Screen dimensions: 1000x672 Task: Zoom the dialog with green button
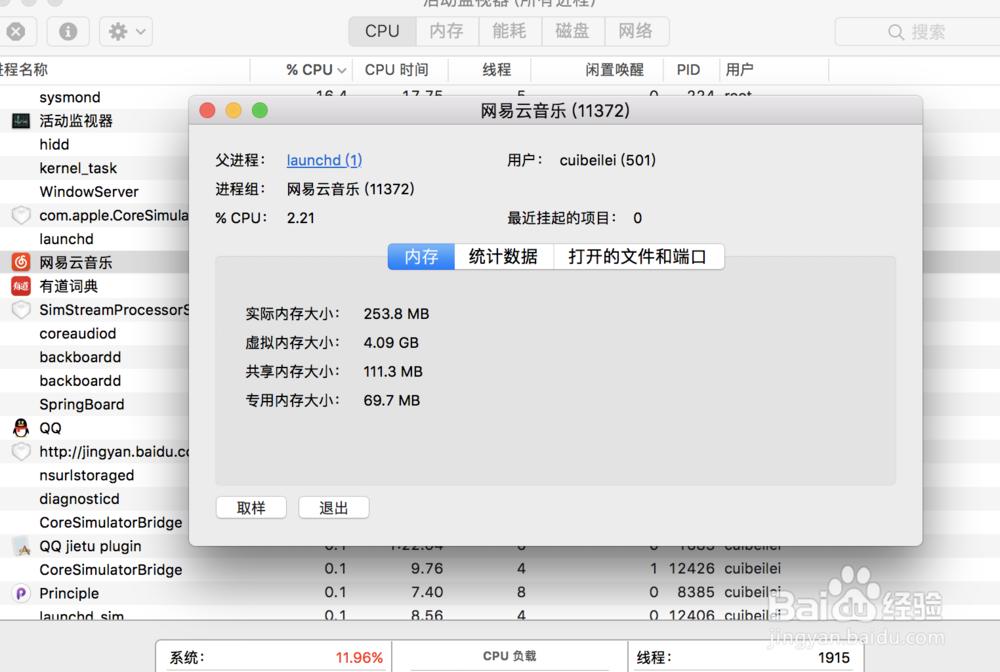click(260, 110)
